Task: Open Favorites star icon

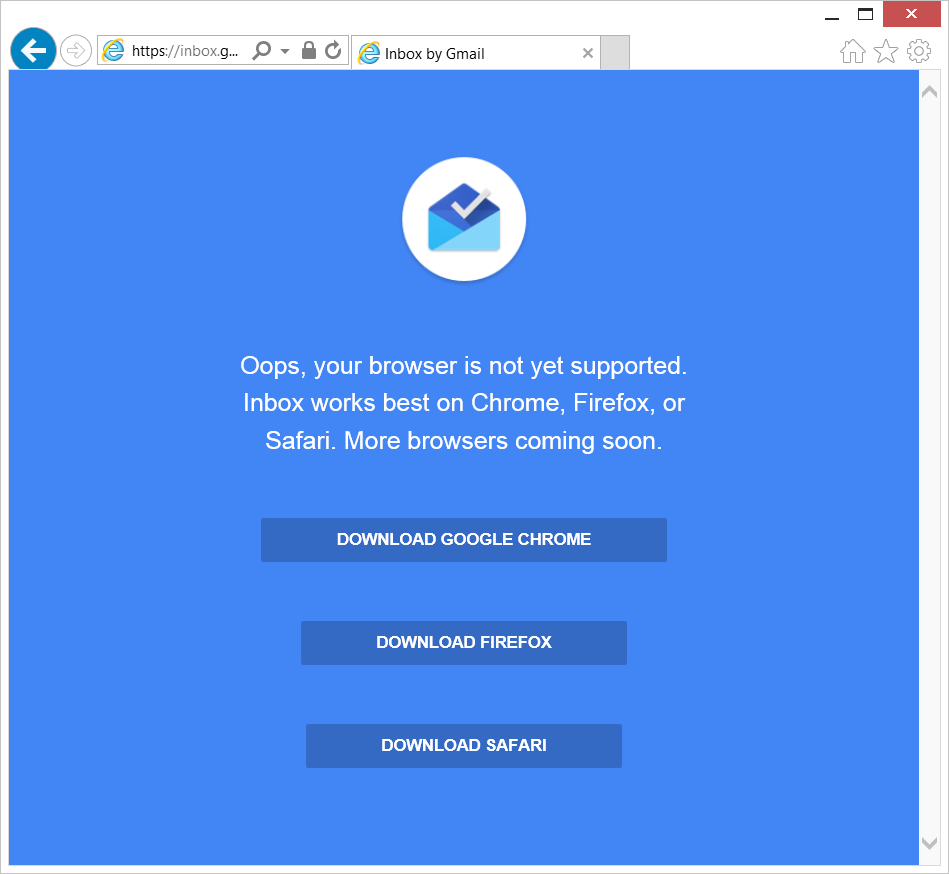Action: [x=886, y=51]
